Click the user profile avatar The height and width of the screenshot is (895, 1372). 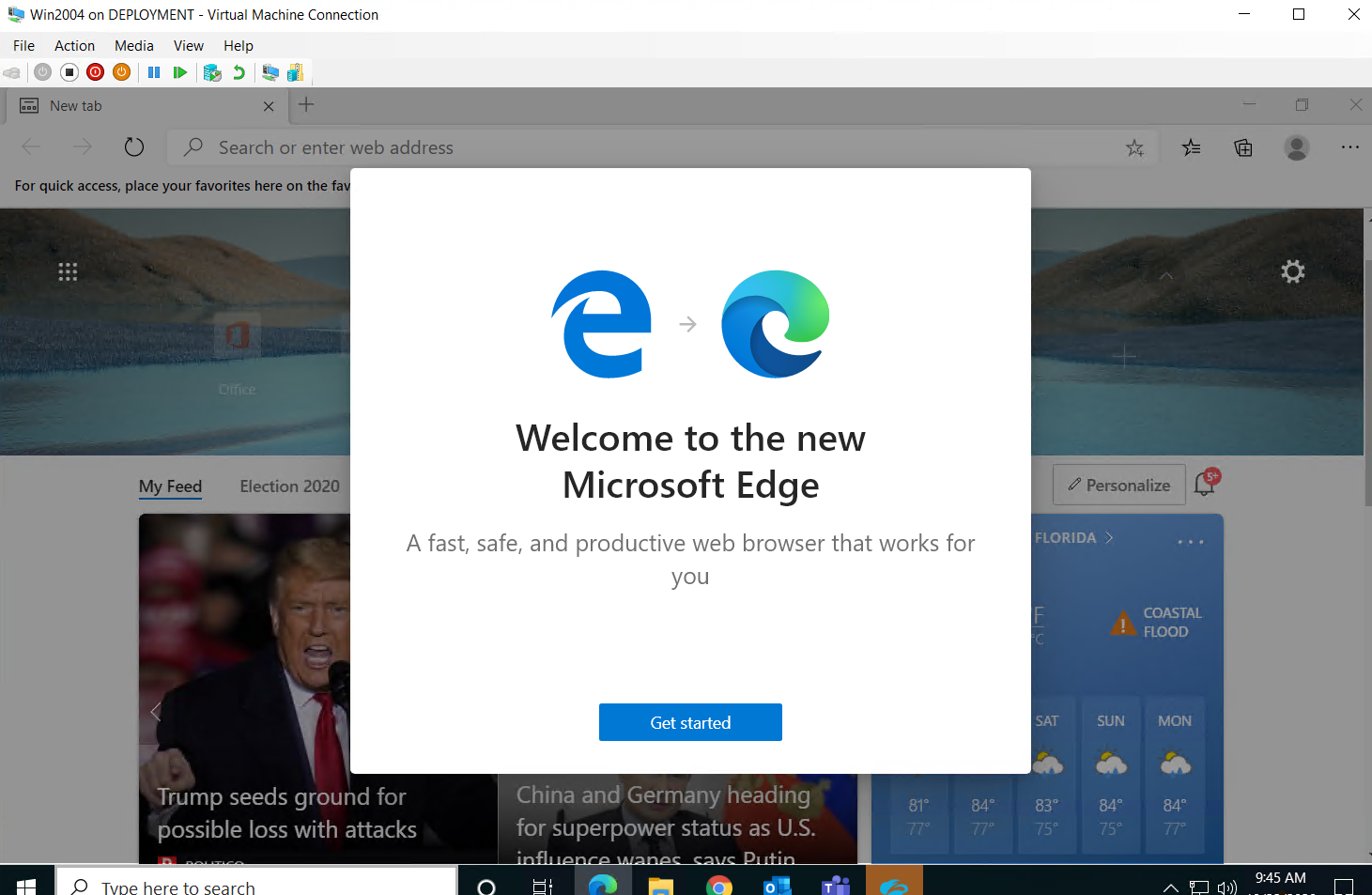pos(1297,147)
